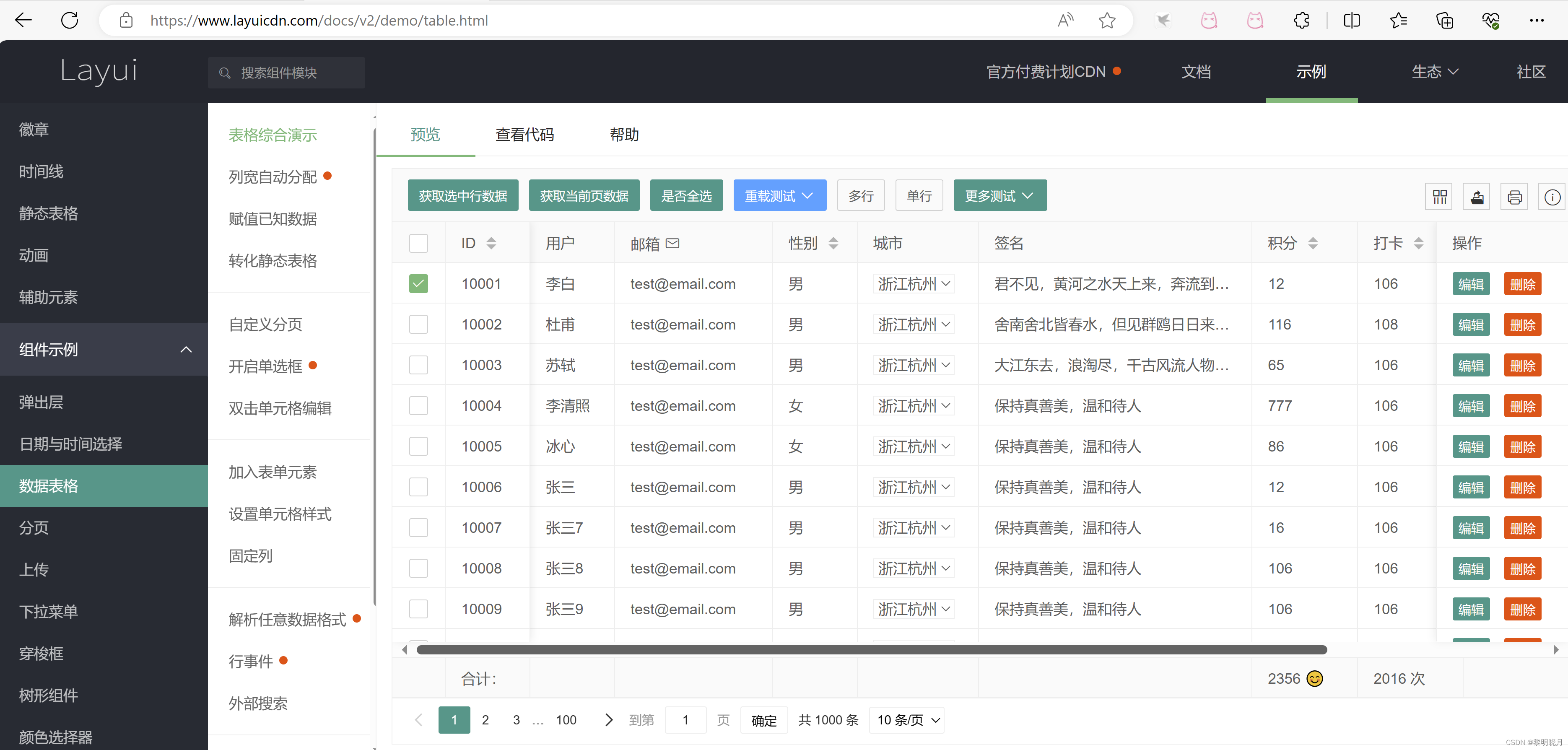
Task: Open city dropdown in row 10001
Action: (x=913, y=284)
